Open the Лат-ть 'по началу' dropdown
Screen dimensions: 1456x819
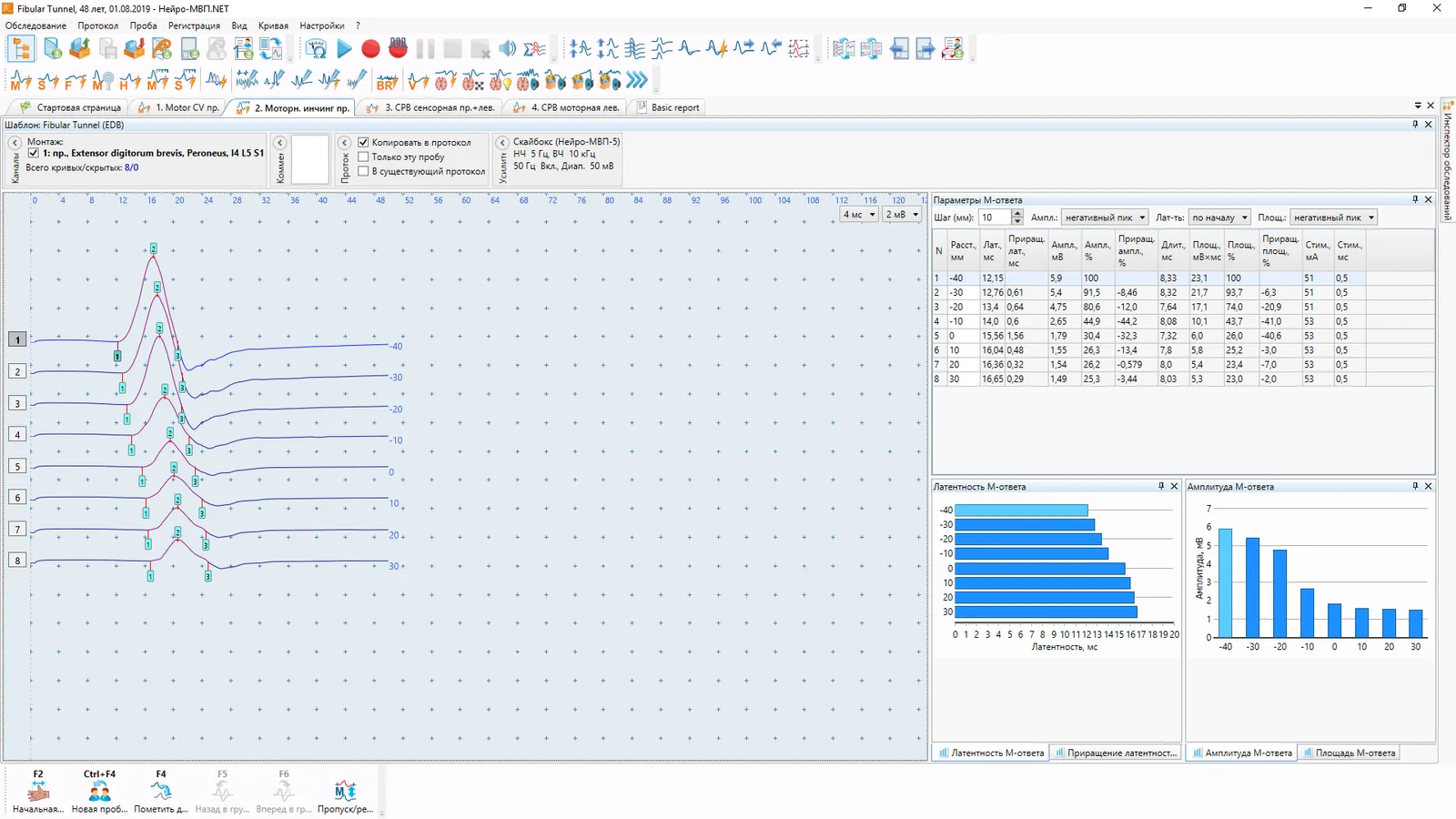pos(1219,217)
